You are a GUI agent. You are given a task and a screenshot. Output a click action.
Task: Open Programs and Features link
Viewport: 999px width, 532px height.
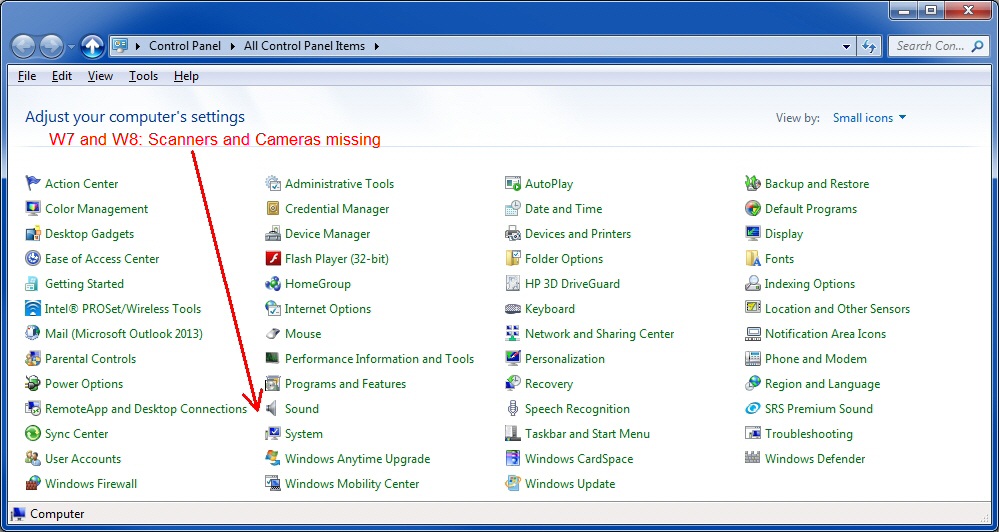coord(345,384)
